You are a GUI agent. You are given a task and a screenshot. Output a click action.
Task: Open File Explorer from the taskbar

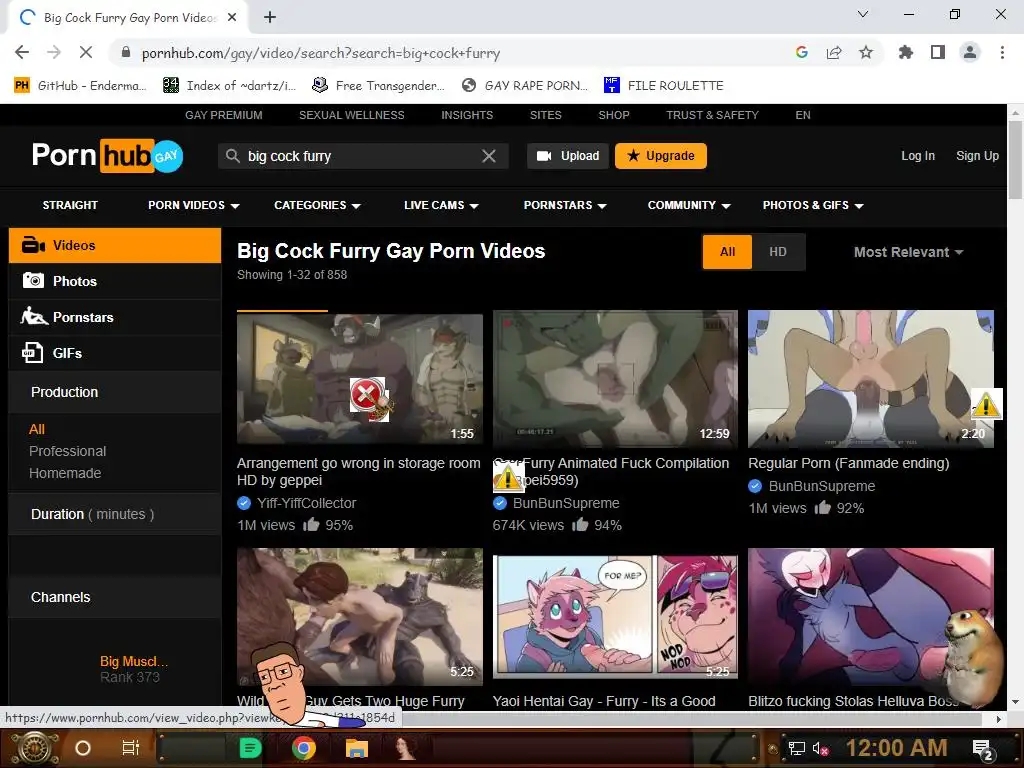click(x=357, y=748)
